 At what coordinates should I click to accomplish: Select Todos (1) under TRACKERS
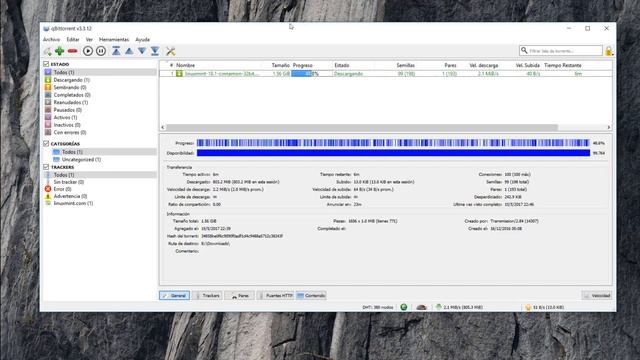100,175
